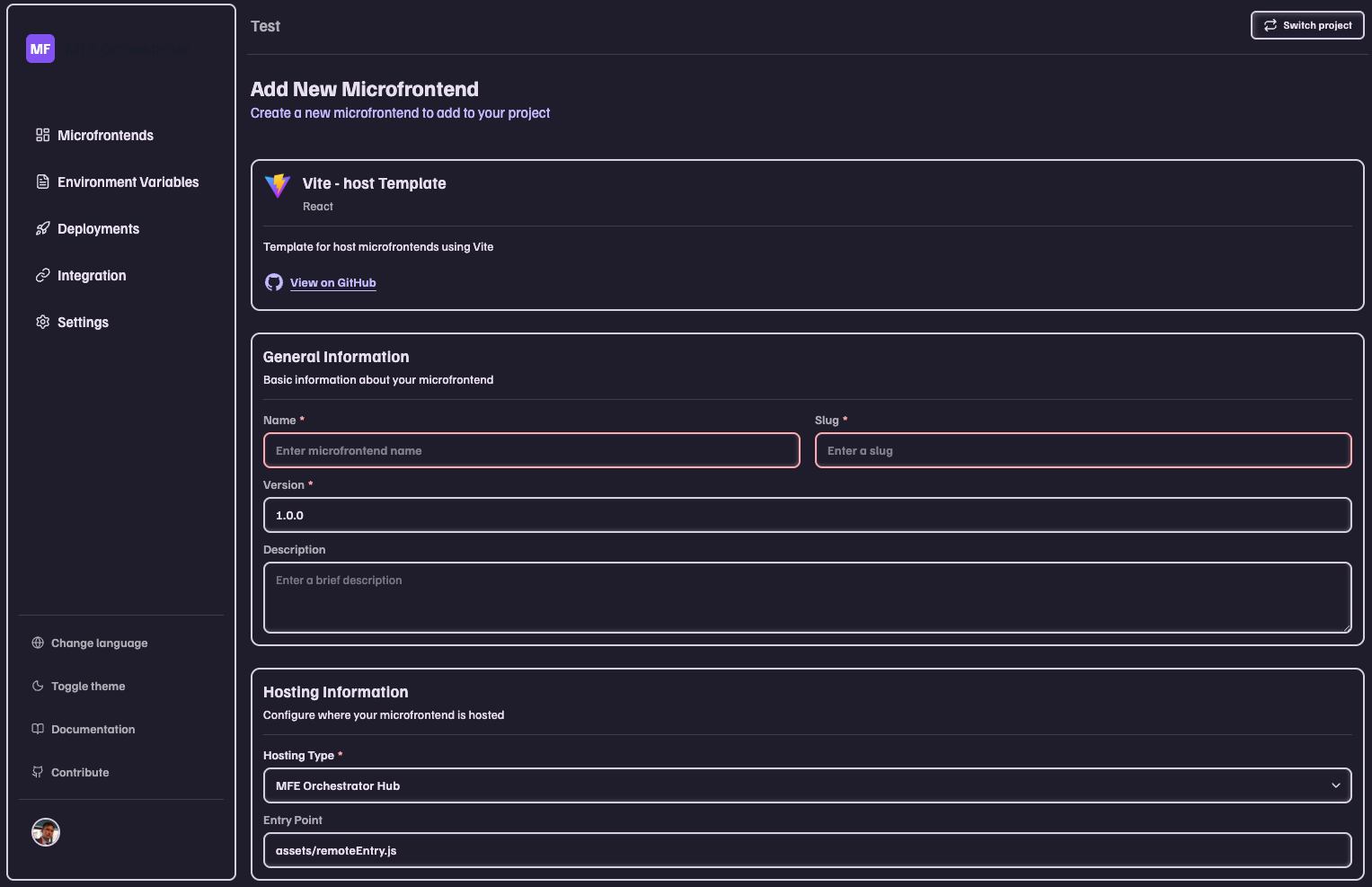The height and width of the screenshot is (887, 1372).
Task: Click the GitHub logo beside View on GitHub
Action: [x=274, y=282]
